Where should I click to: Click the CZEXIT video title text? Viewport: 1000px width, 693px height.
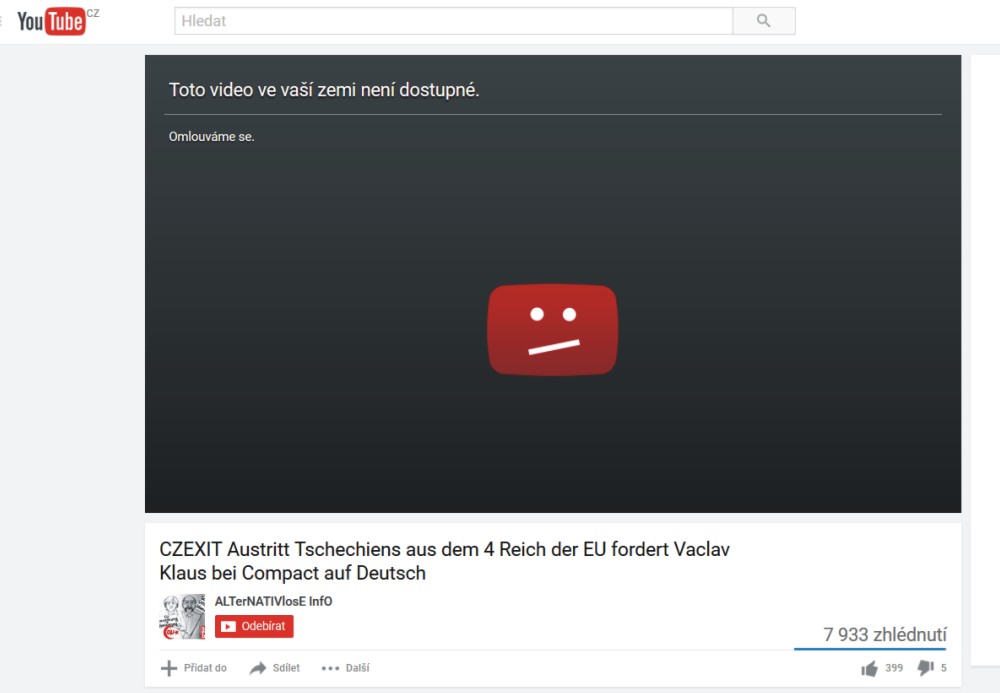(x=445, y=561)
